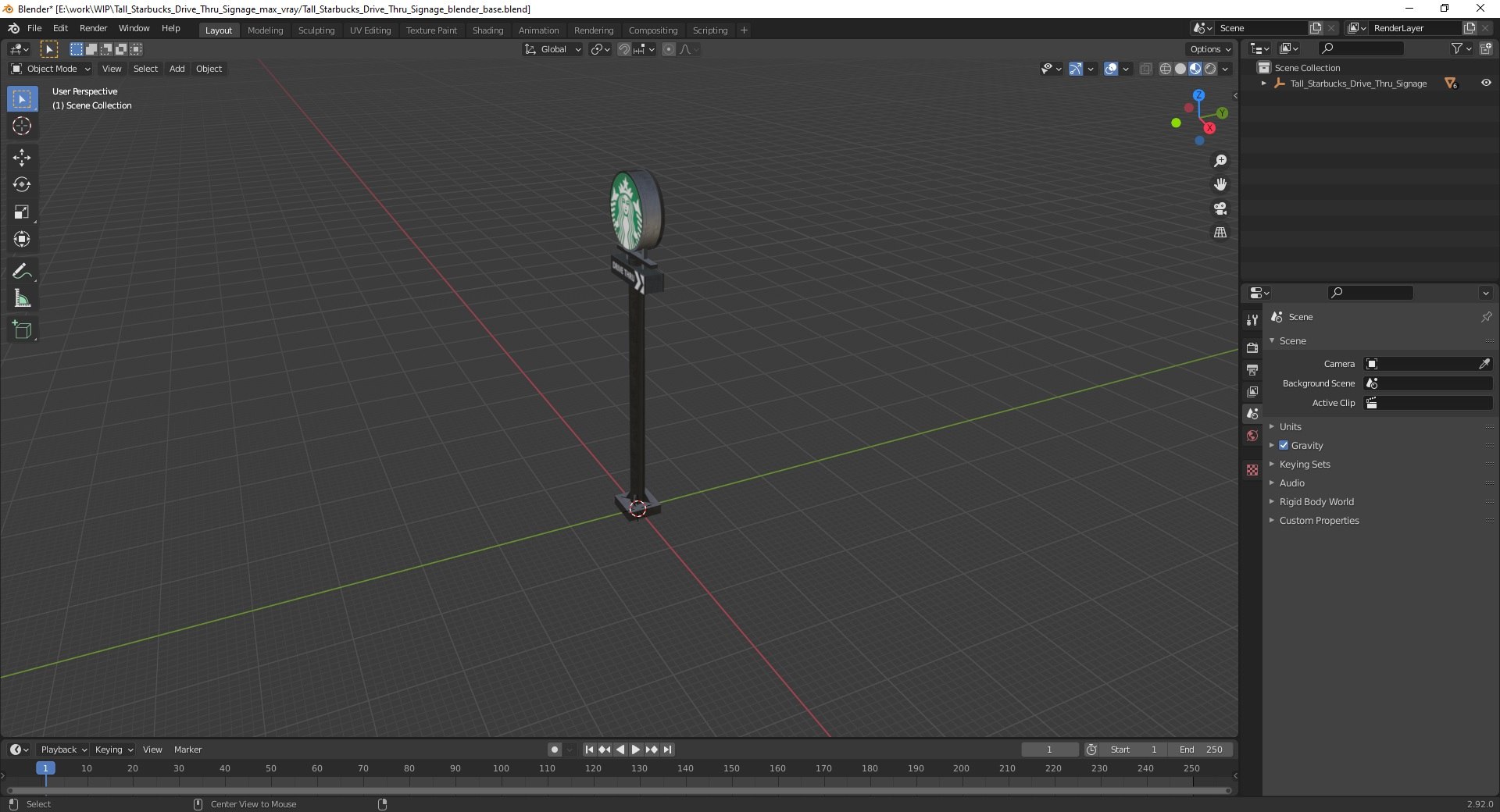This screenshot has width=1500, height=812.
Task: Toggle the camera view icon
Action: [x=1220, y=208]
